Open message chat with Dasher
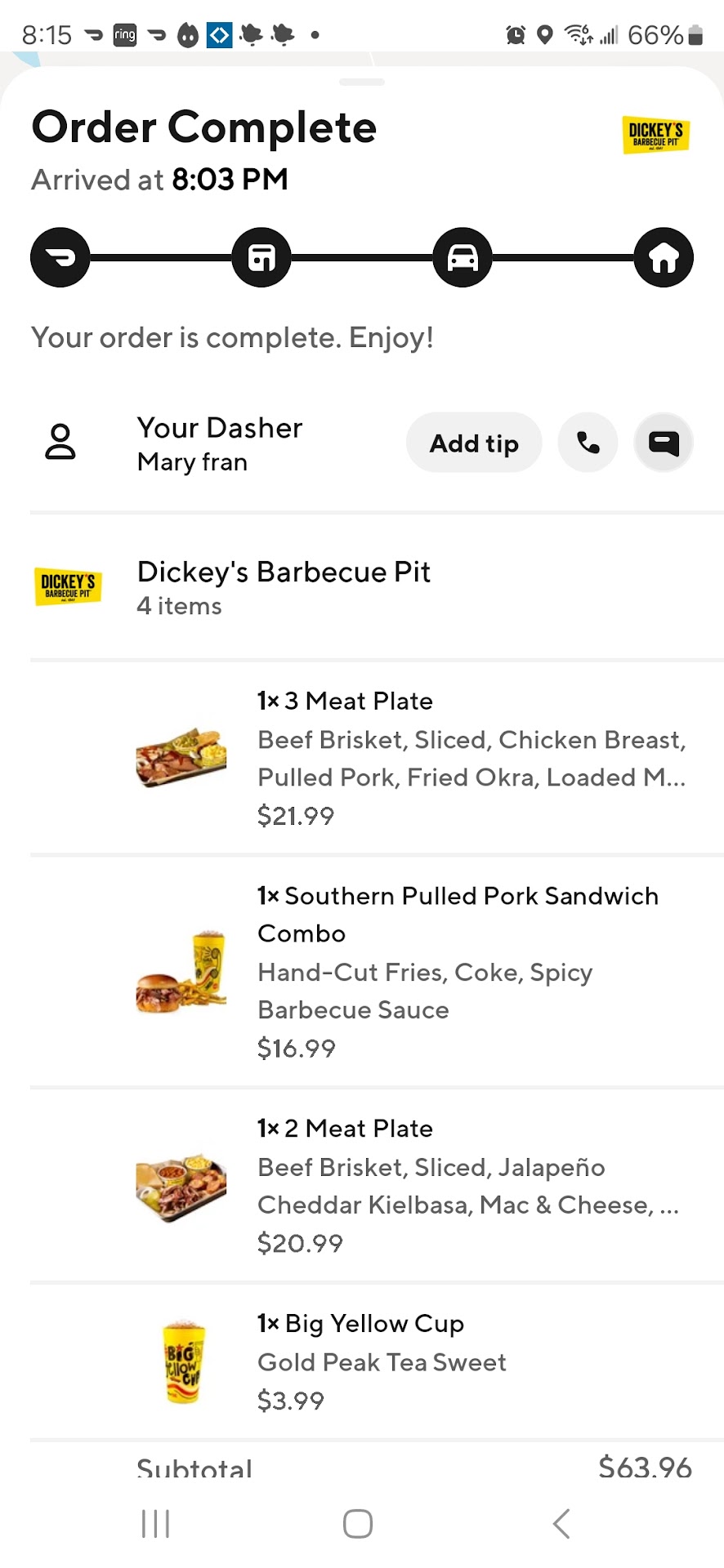724x1568 pixels. click(x=664, y=443)
